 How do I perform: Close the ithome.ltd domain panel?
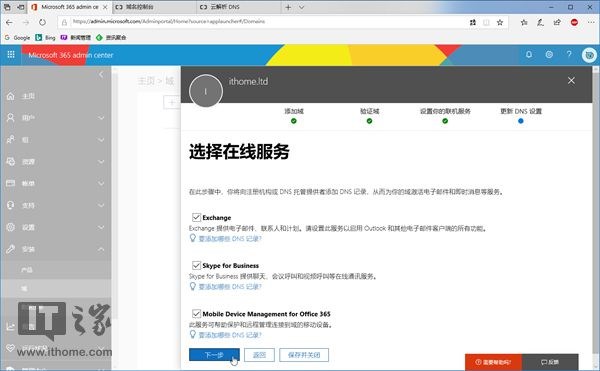(x=571, y=80)
